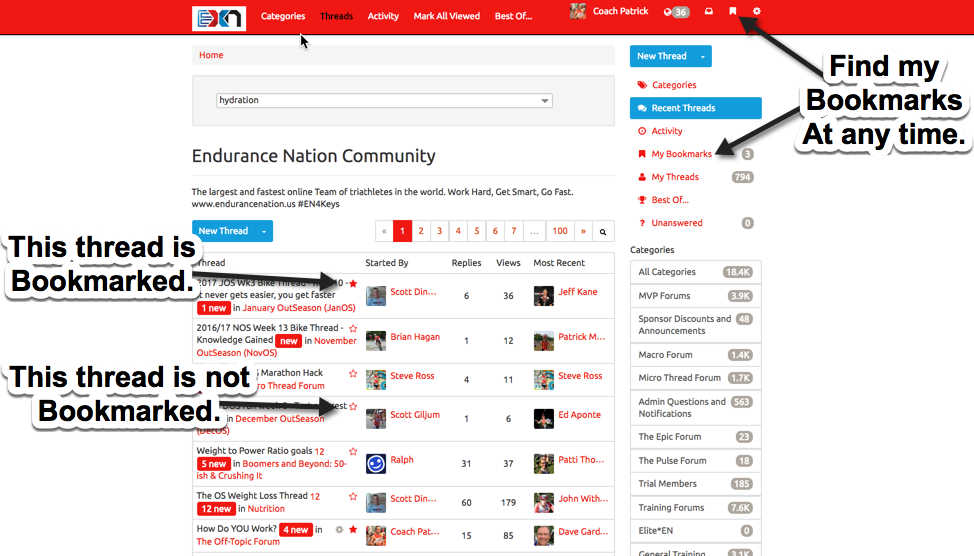Open sidebar Categories link
Screen dimensions: 974x556
click(x=673, y=85)
